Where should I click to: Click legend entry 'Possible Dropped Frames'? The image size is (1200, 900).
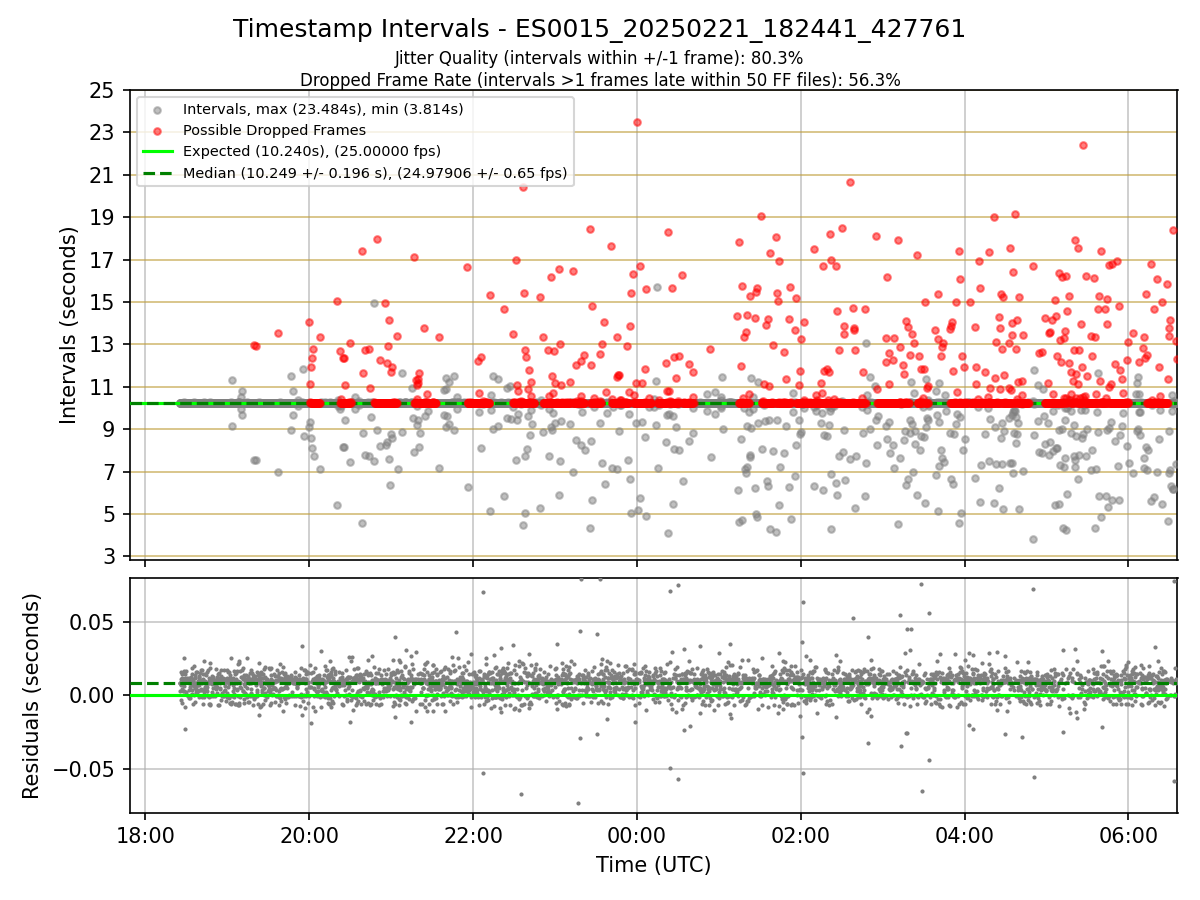coord(274,130)
